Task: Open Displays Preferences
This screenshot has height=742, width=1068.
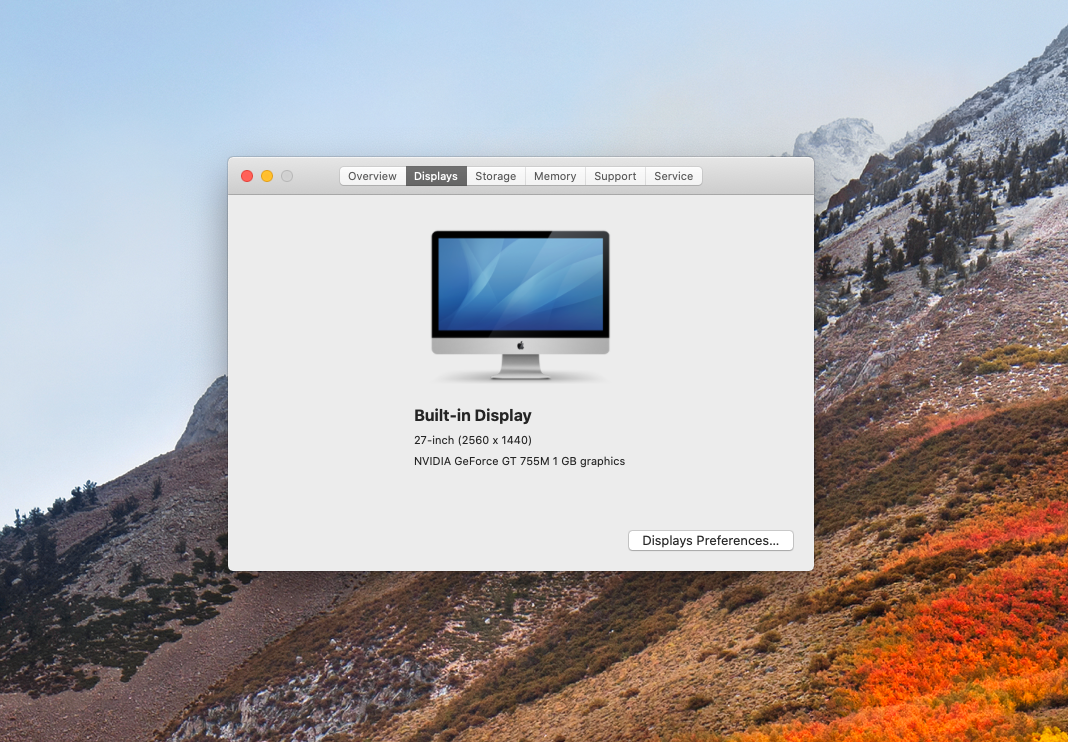Action: coord(710,540)
